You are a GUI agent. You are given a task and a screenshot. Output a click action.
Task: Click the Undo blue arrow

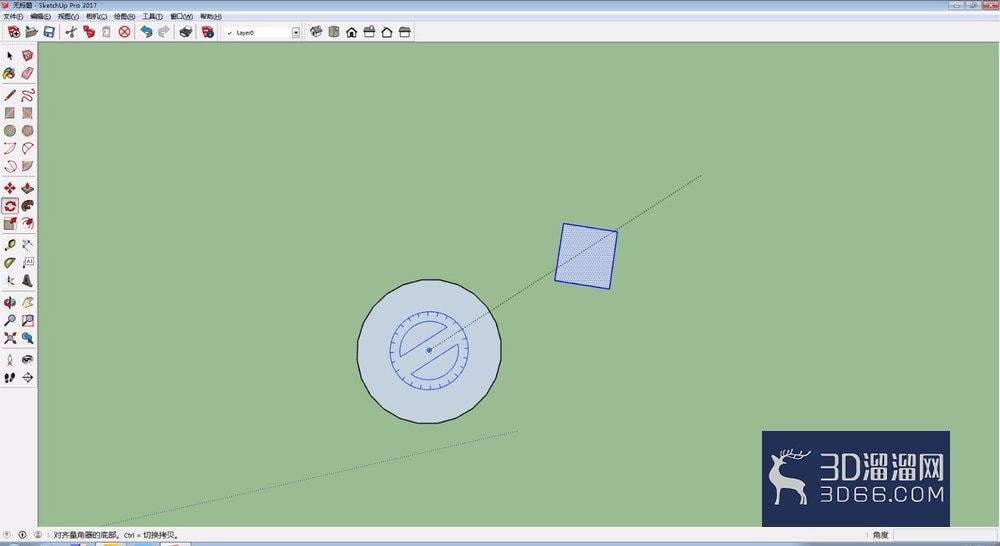pos(146,32)
